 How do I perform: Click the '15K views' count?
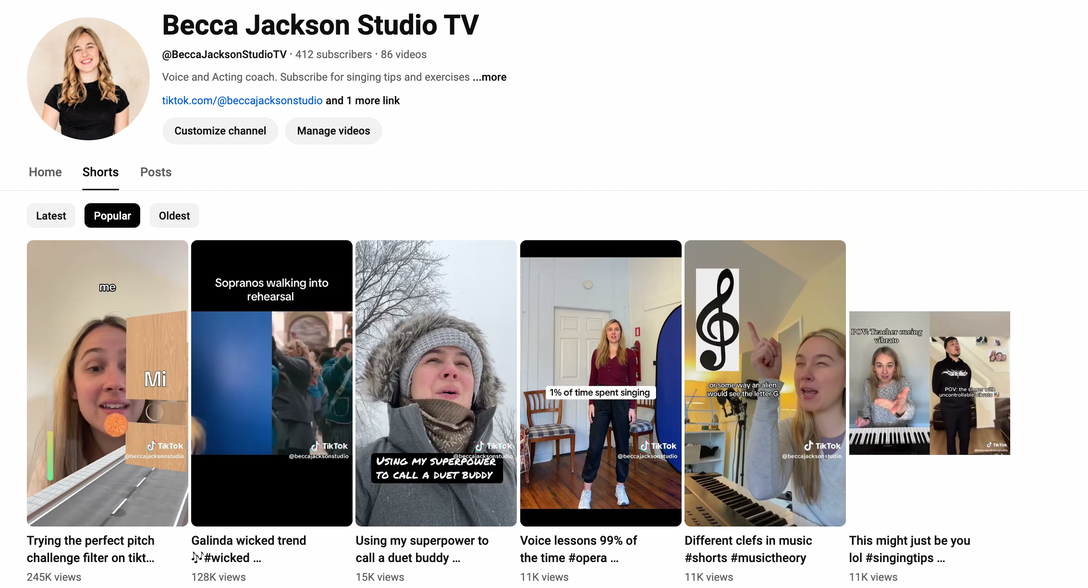[380, 577]
